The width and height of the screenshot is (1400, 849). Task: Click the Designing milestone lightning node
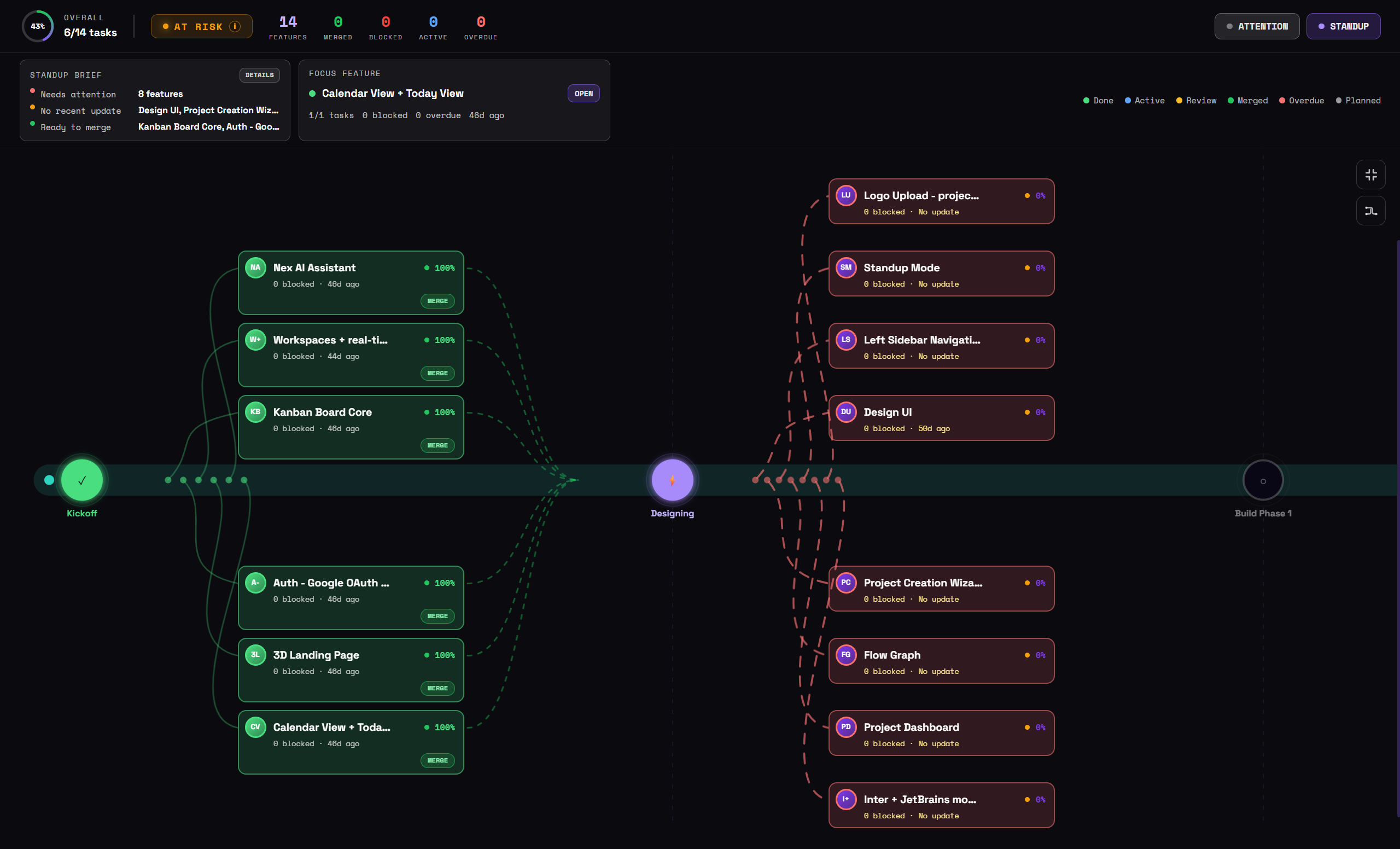(x=672, y=480)
